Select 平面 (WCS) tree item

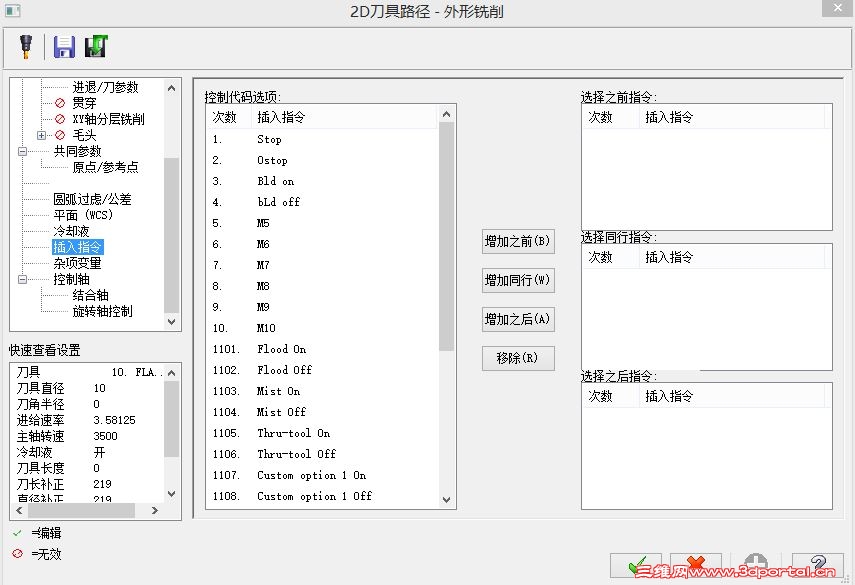(x=83, y=215)
